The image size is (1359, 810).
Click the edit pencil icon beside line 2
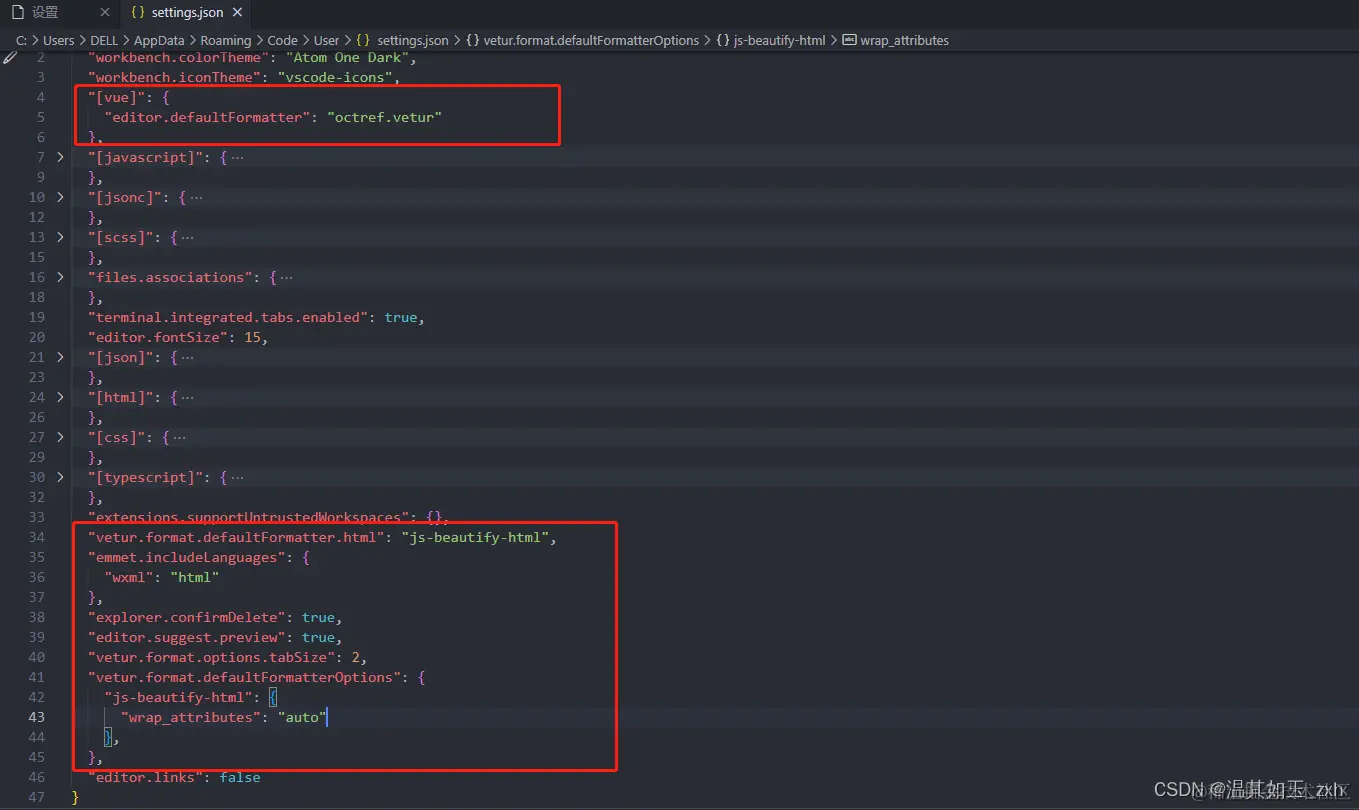[x=10, y=57]
